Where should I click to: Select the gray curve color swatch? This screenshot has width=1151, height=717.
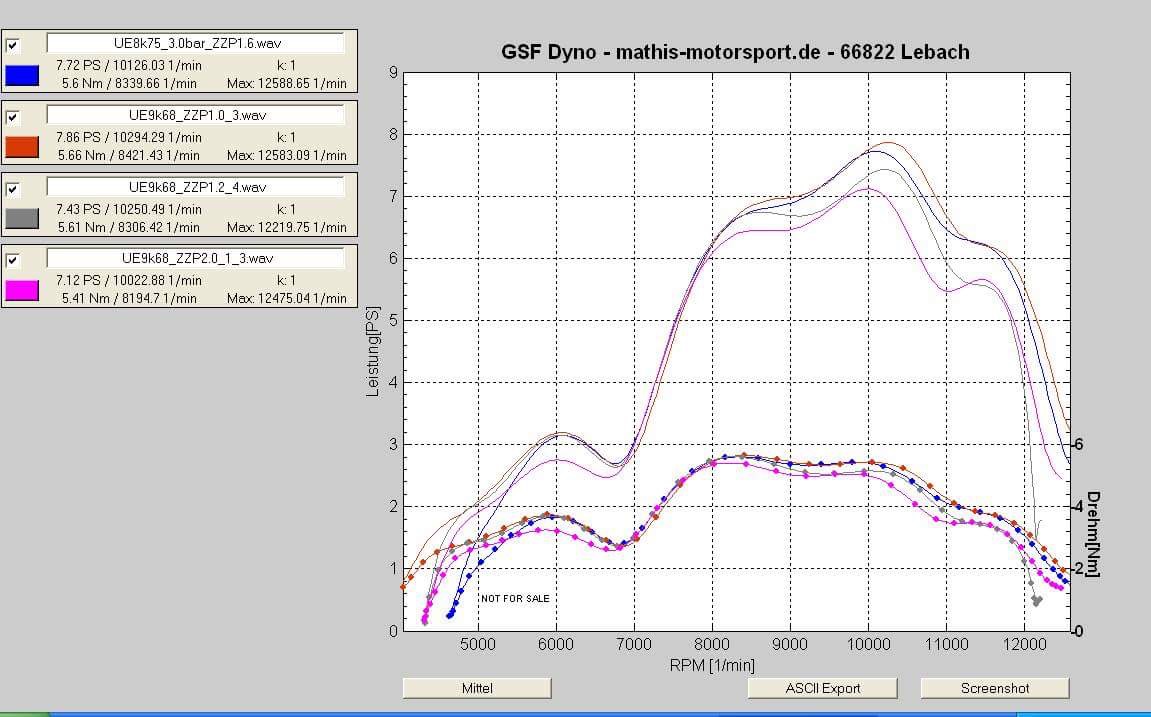pyautogui.click(x=22, y=219)
